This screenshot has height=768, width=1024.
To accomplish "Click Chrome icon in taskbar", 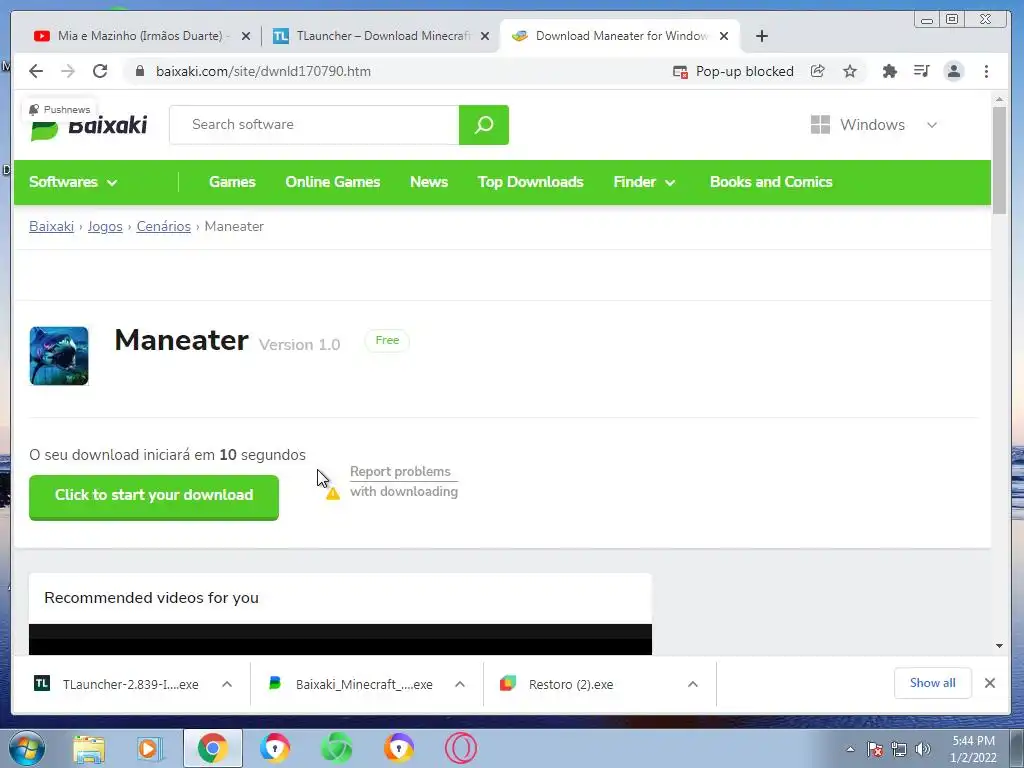I will 212,748.
